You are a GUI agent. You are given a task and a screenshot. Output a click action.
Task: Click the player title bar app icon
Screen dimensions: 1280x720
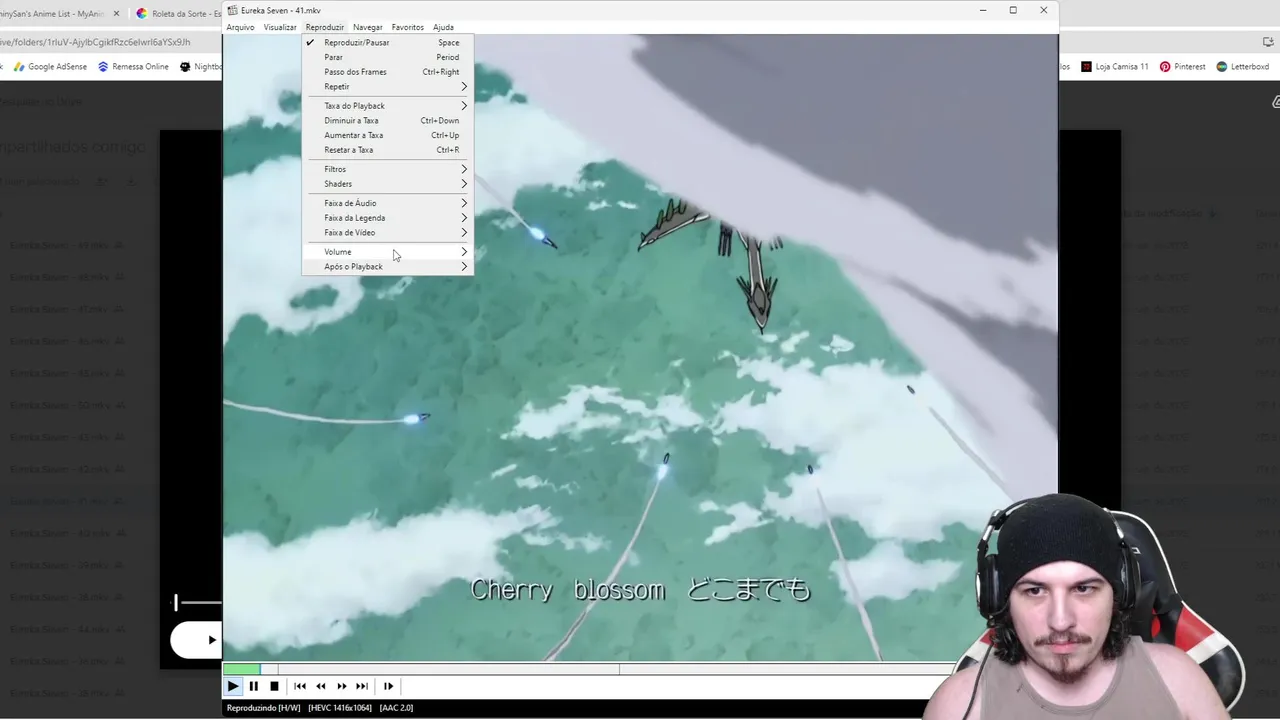click(233, 10)
